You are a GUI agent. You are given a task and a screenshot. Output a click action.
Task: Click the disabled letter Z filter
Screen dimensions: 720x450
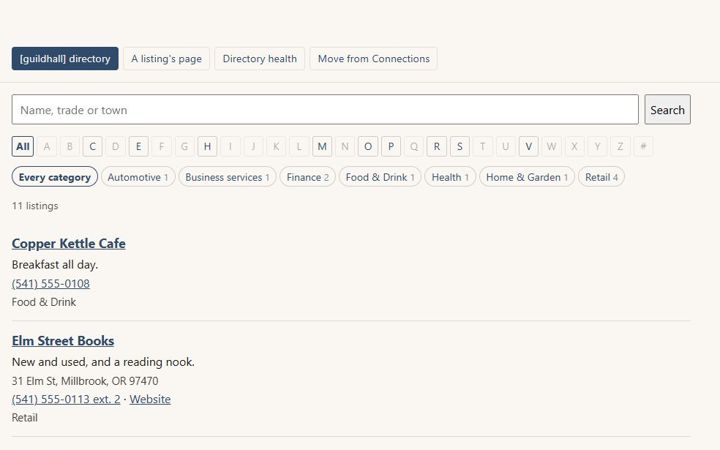[620, 146]
